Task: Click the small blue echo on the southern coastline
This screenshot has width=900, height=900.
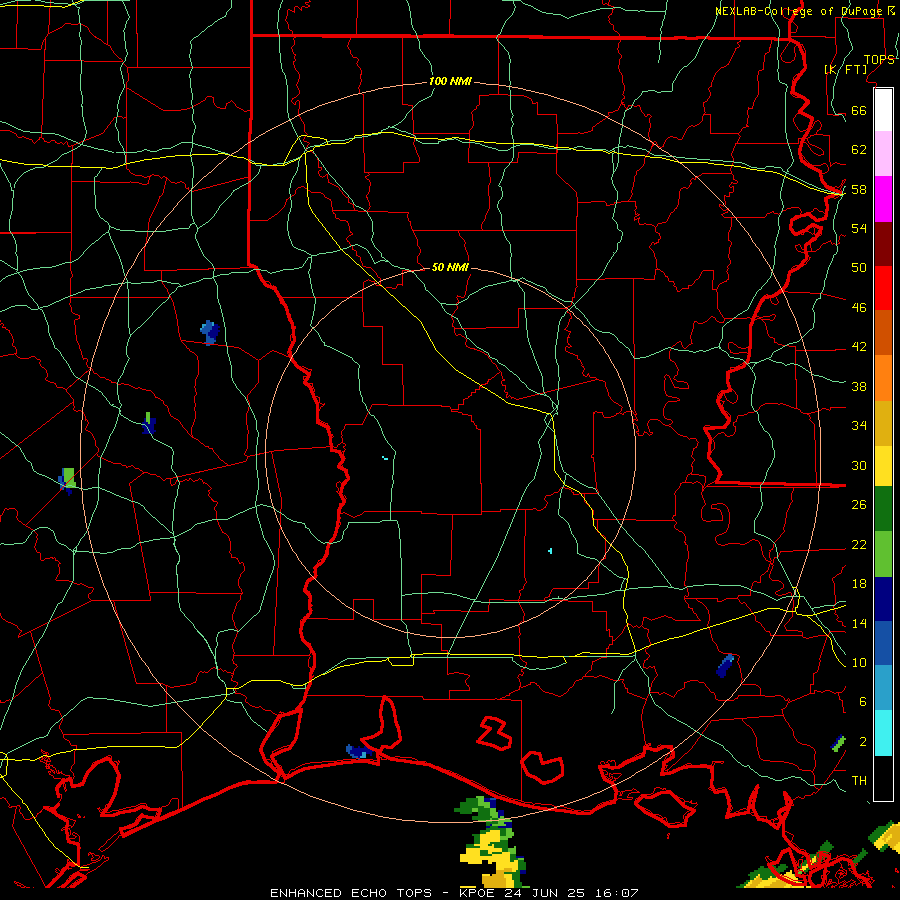Action: tap(358, 751)
